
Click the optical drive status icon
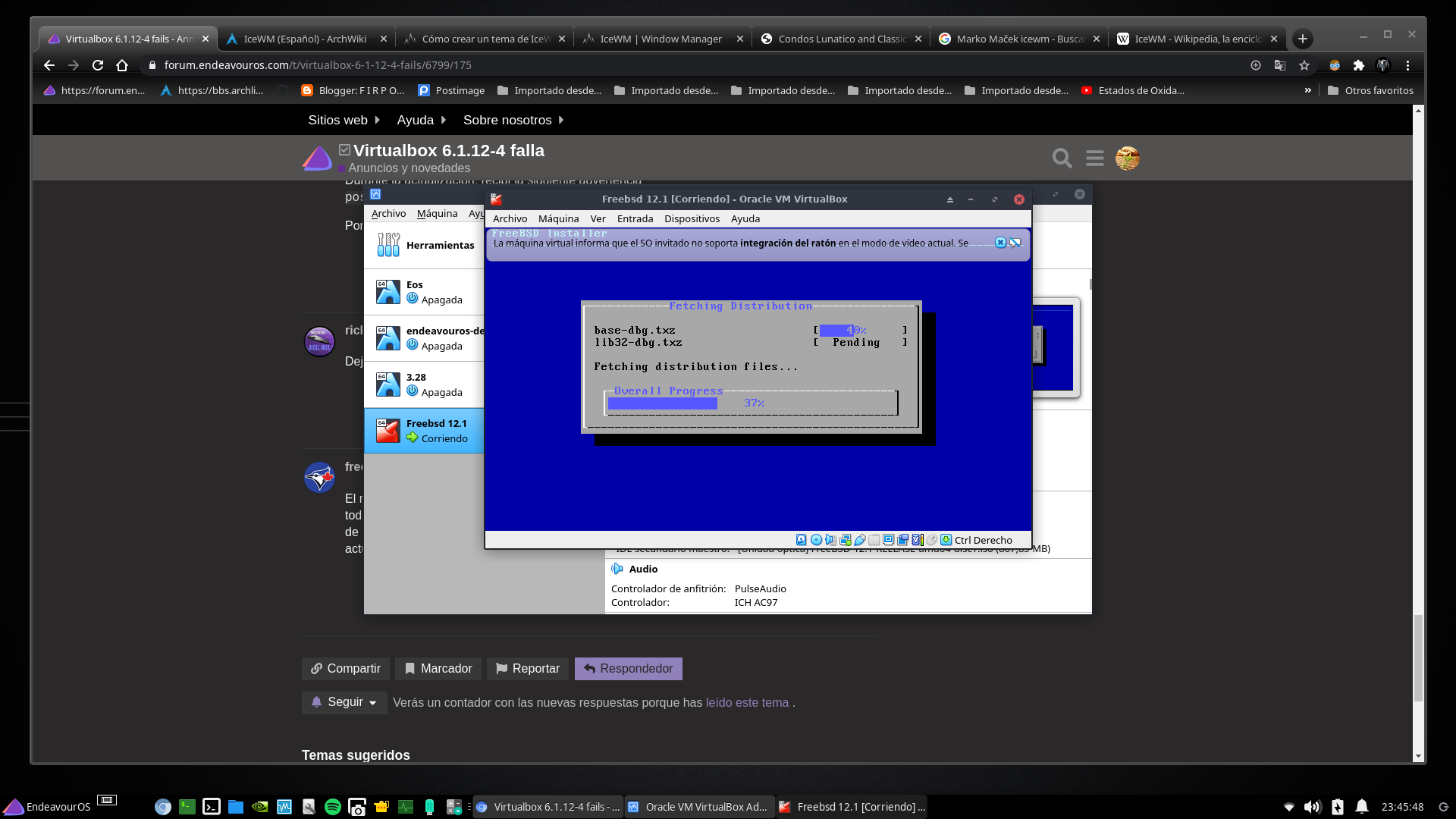pyautogui.click(x=816, y=540)
